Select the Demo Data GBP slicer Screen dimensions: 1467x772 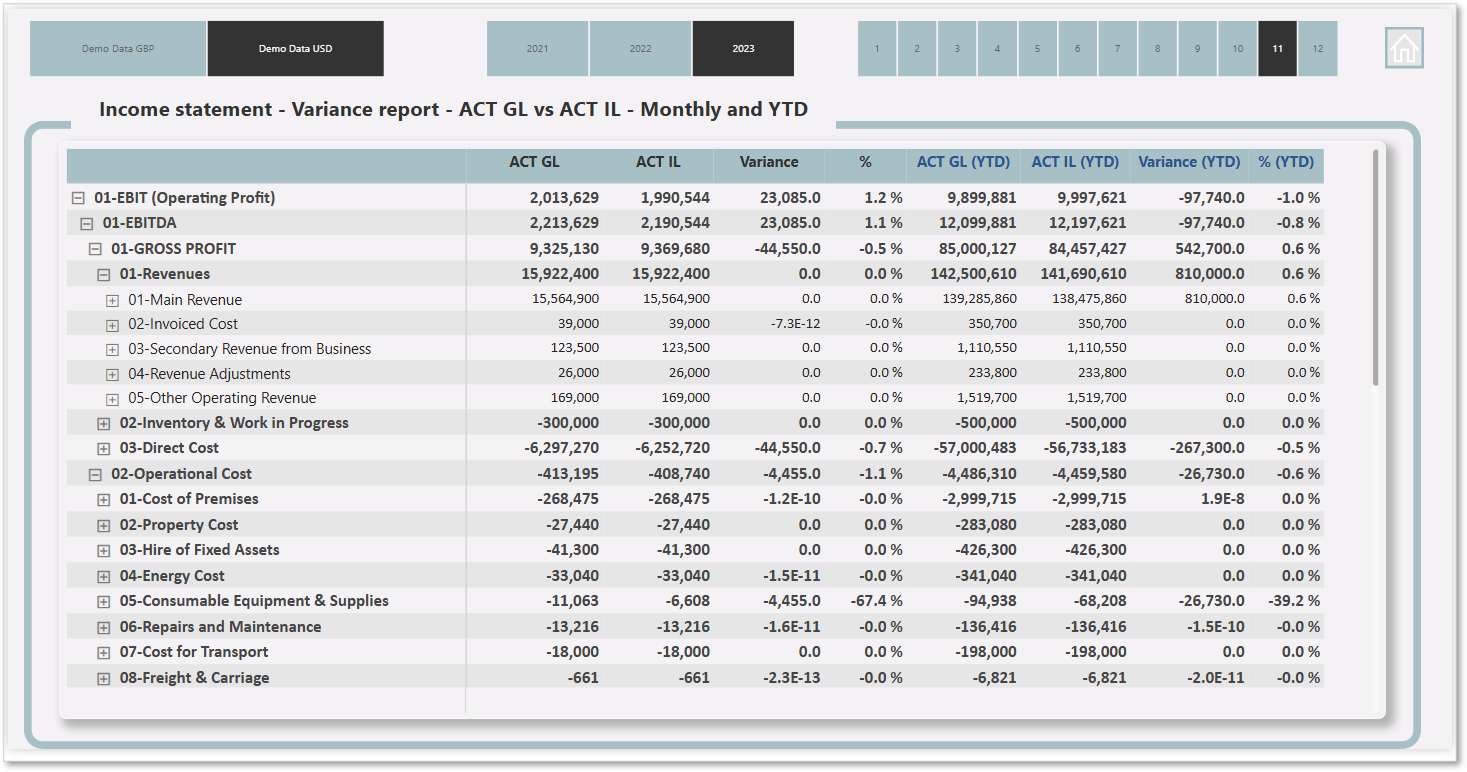click(x=118, y=48)
